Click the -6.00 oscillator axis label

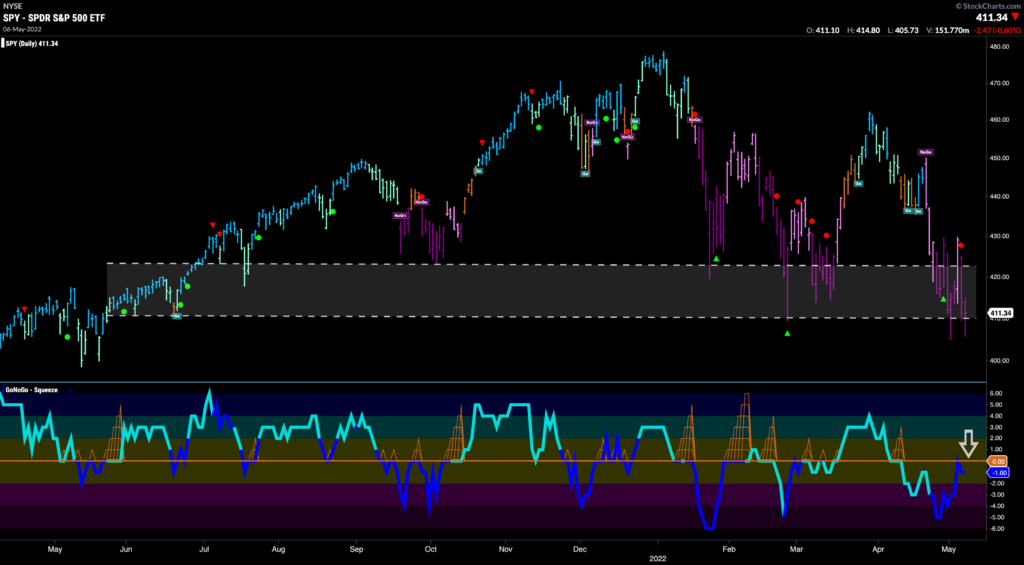click(997, 528)
